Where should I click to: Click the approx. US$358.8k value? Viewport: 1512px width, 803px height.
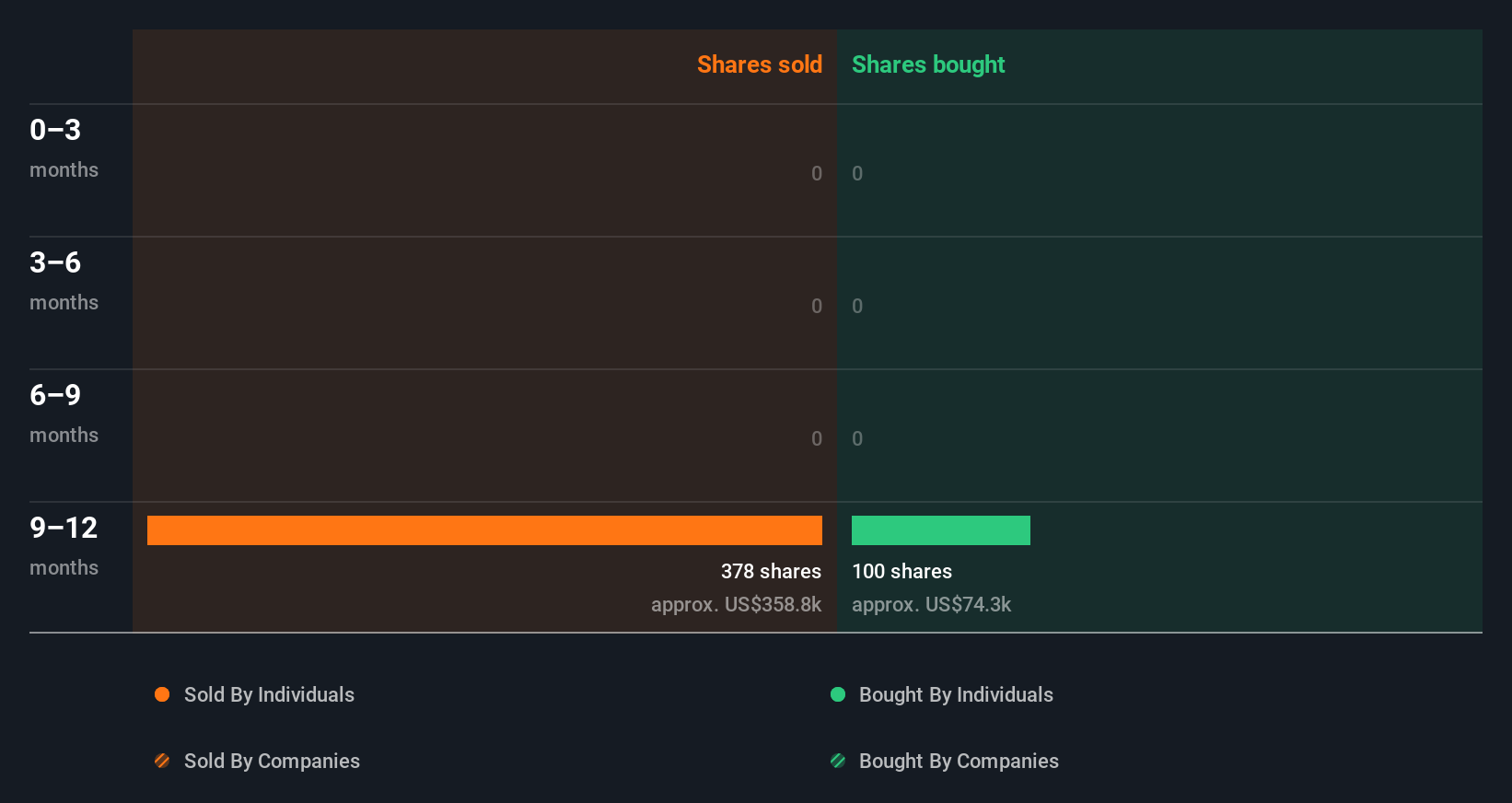click(736, 605)
